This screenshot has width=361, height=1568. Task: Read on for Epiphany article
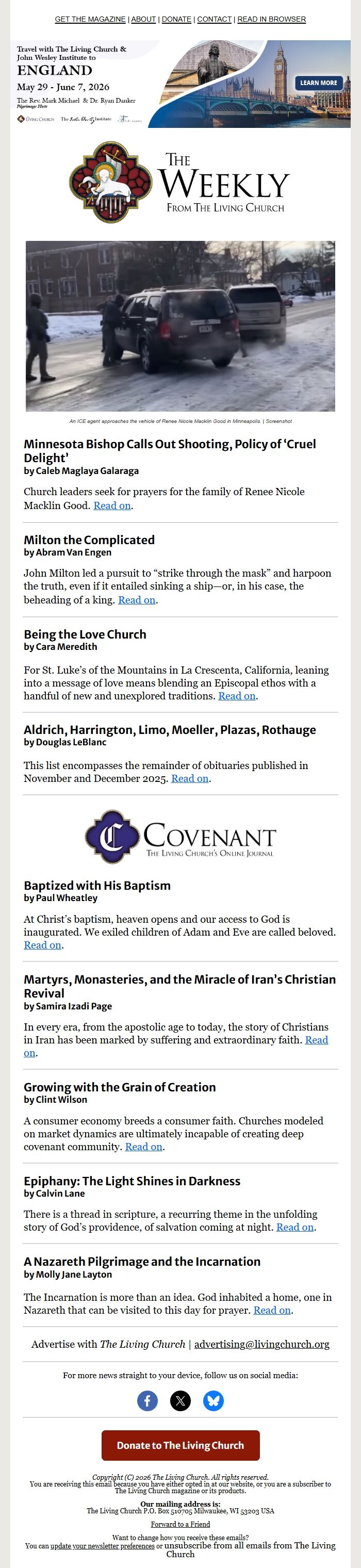click(294, 1227)
